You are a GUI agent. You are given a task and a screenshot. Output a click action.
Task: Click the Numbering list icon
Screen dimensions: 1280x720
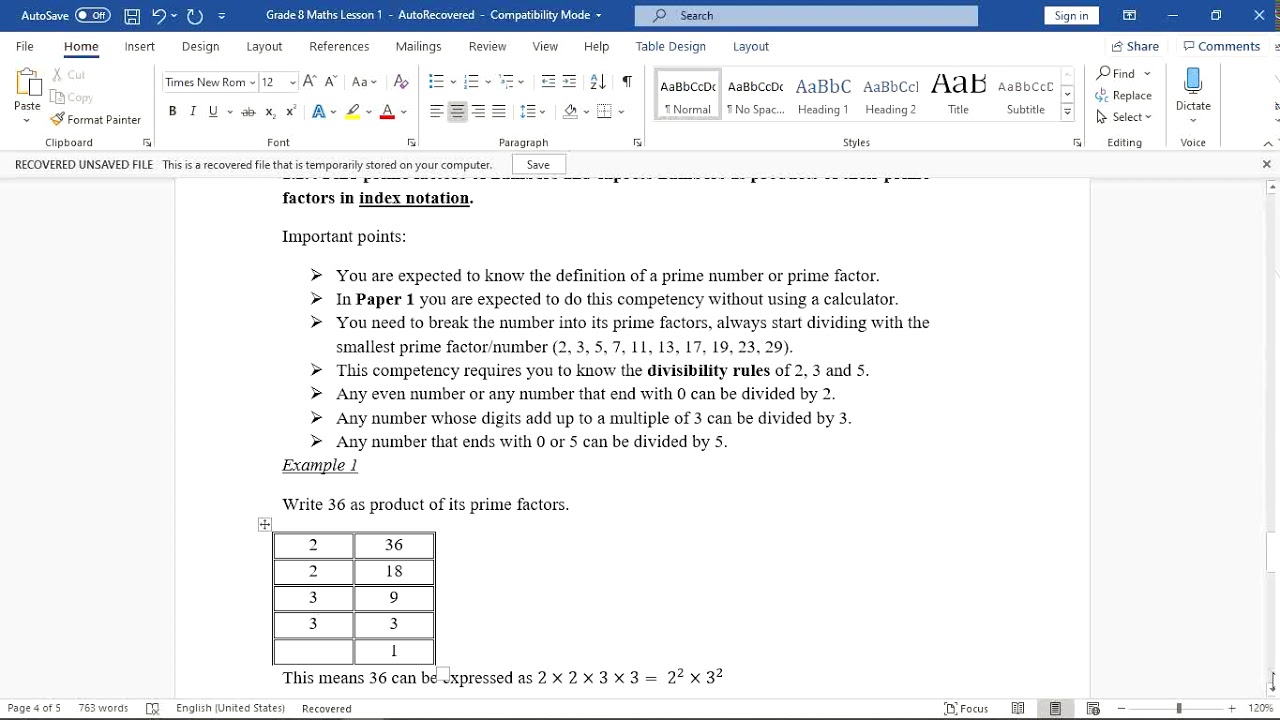point(471,82)
